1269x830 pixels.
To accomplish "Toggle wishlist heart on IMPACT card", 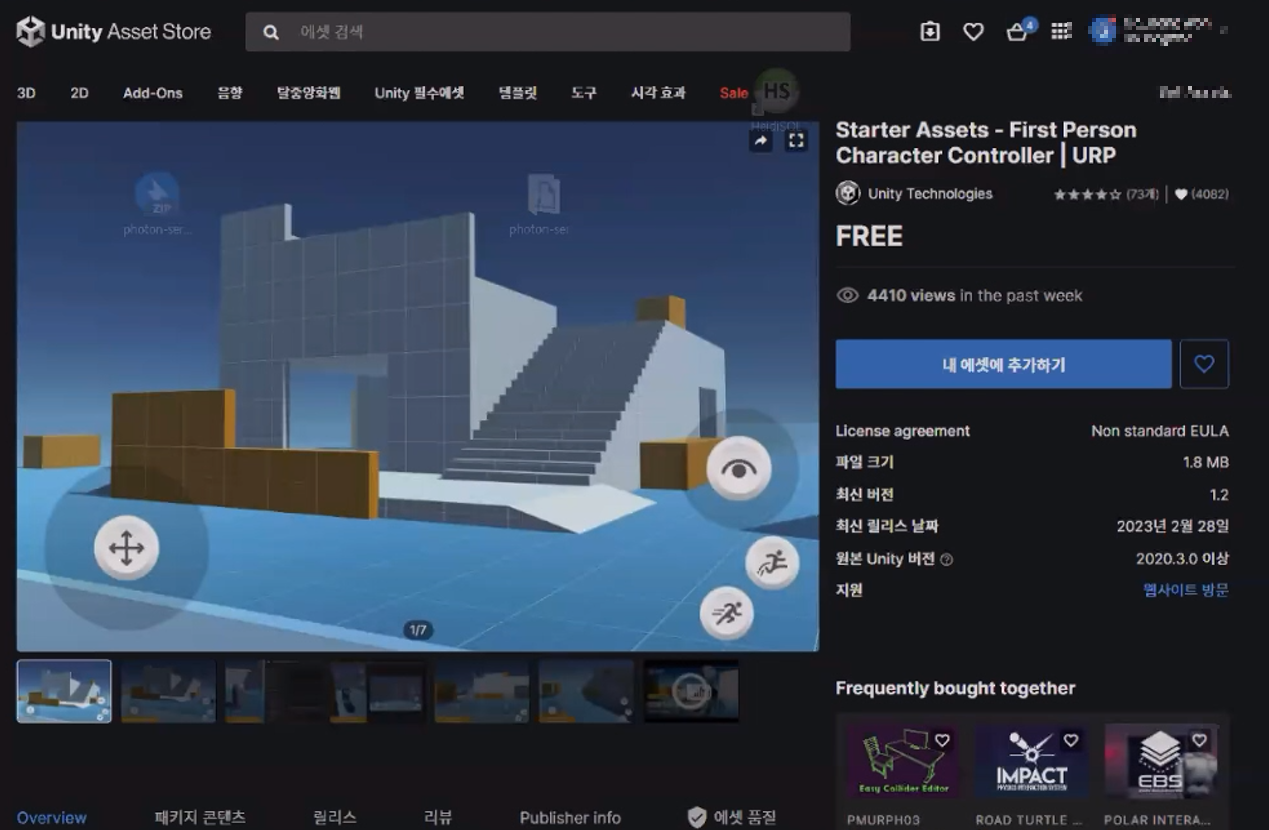I will coord(1071,741).
